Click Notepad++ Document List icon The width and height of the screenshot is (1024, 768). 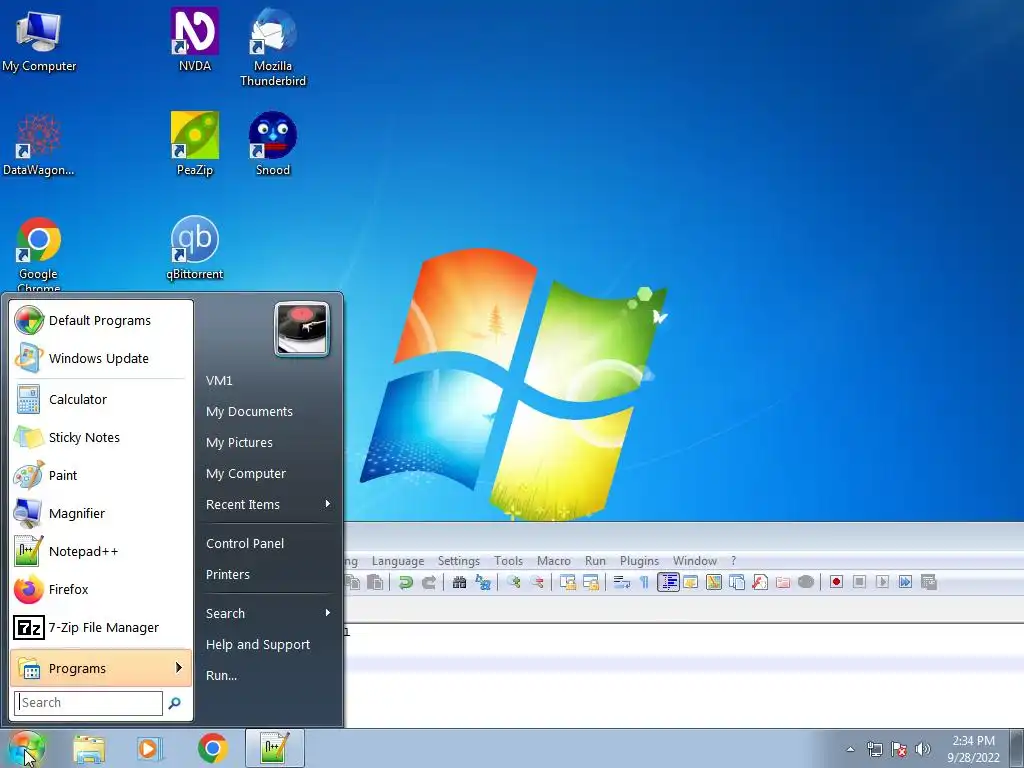(737, 582)
